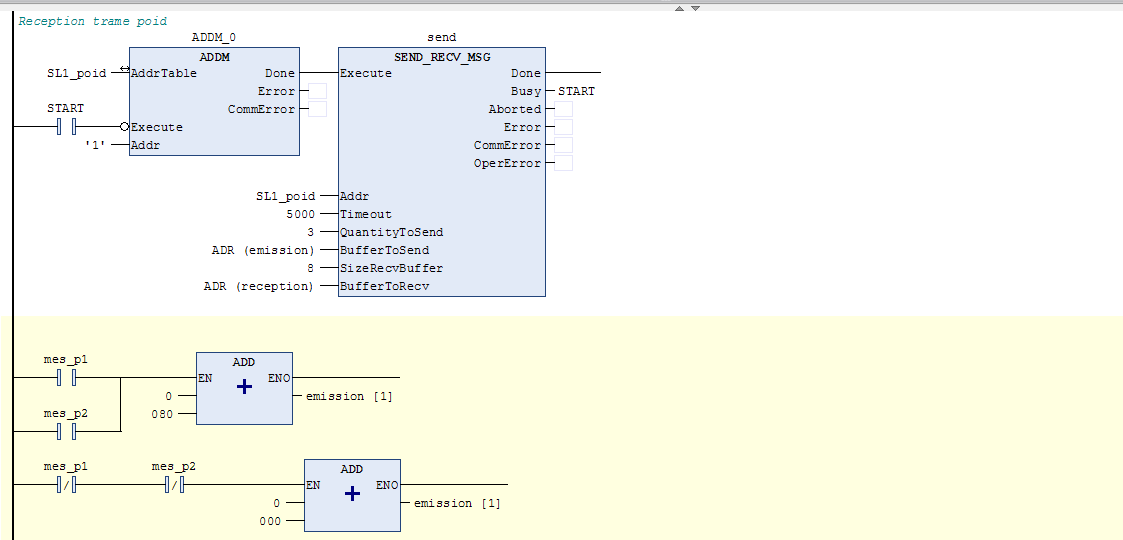Viewport: 1123px width, 540px height.
Task: Click START variable at Busy output
Action: click(x=576, y=91)
